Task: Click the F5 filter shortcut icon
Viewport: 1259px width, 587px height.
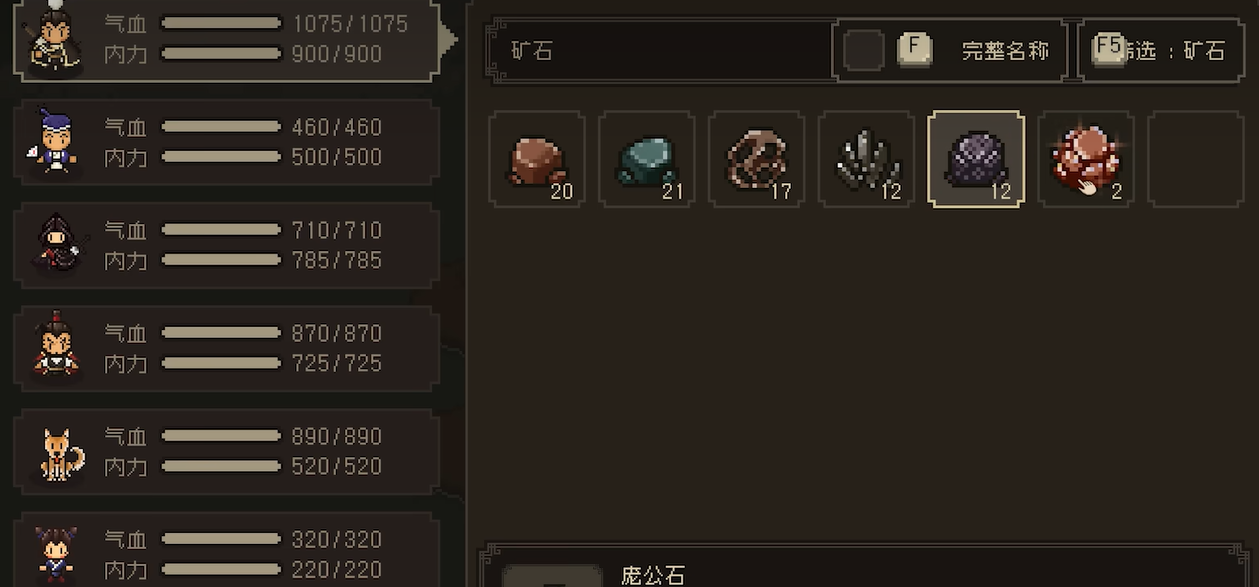Action: (1109, 49)
